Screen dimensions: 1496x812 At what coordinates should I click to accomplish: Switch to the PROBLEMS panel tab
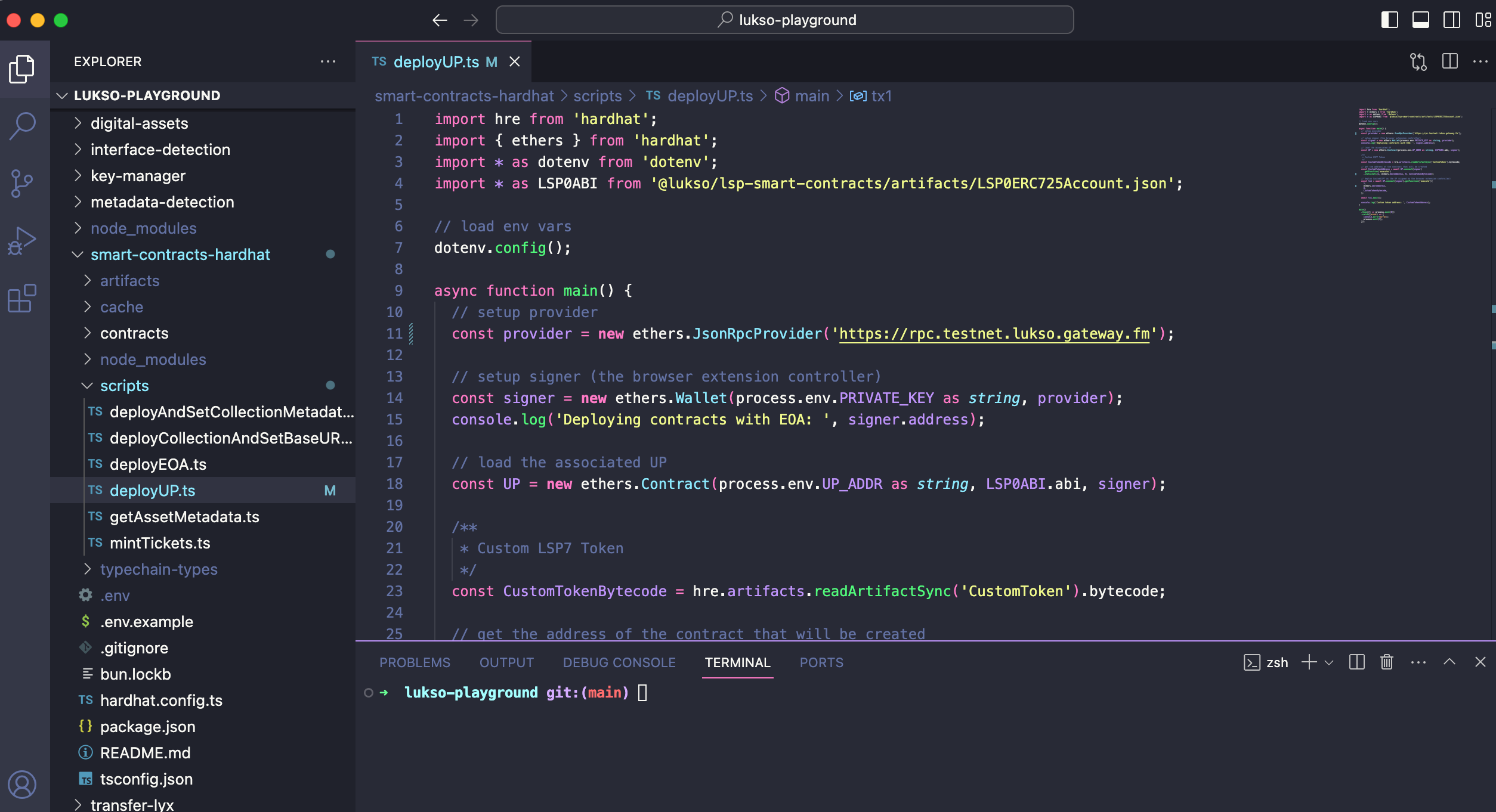(415, 662)
